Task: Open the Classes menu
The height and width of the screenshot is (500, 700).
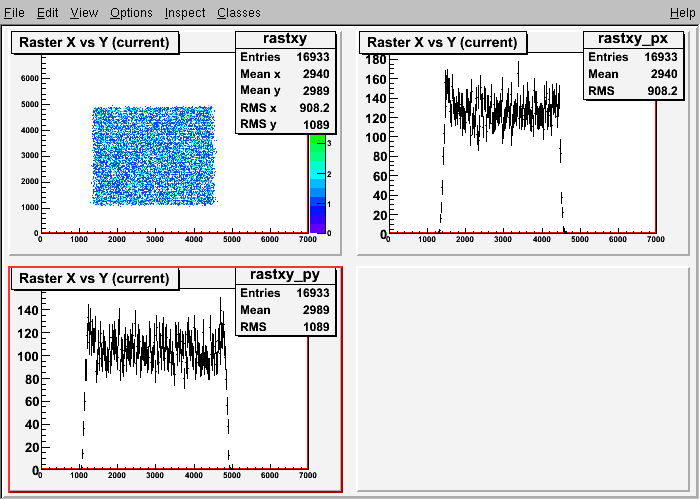Action: [239, 12]
